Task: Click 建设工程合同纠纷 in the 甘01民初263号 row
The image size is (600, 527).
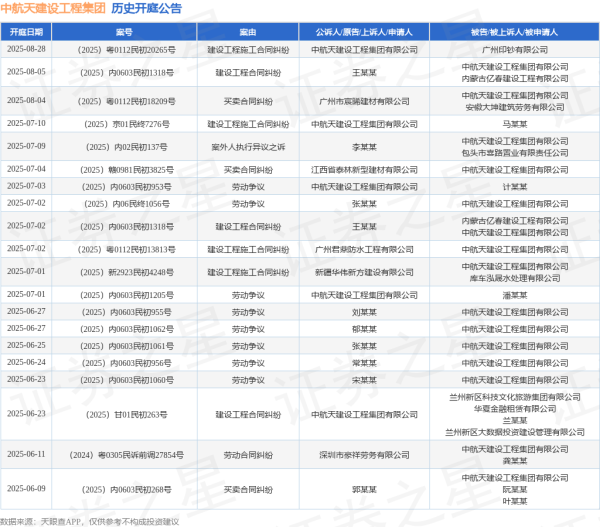Action: [248, 414]
